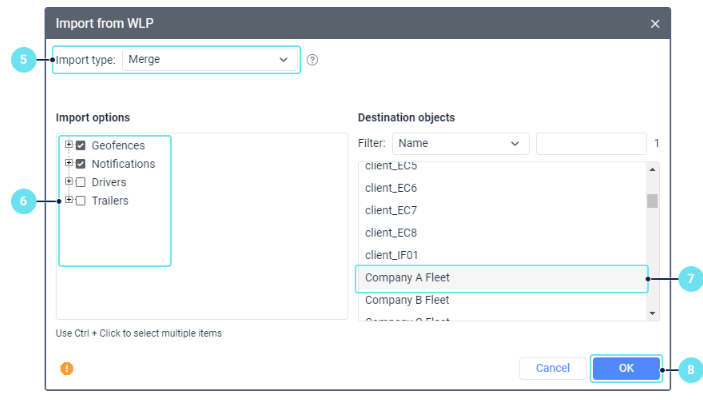
Task: Click the Cancel button
Action: click(552, 368)
